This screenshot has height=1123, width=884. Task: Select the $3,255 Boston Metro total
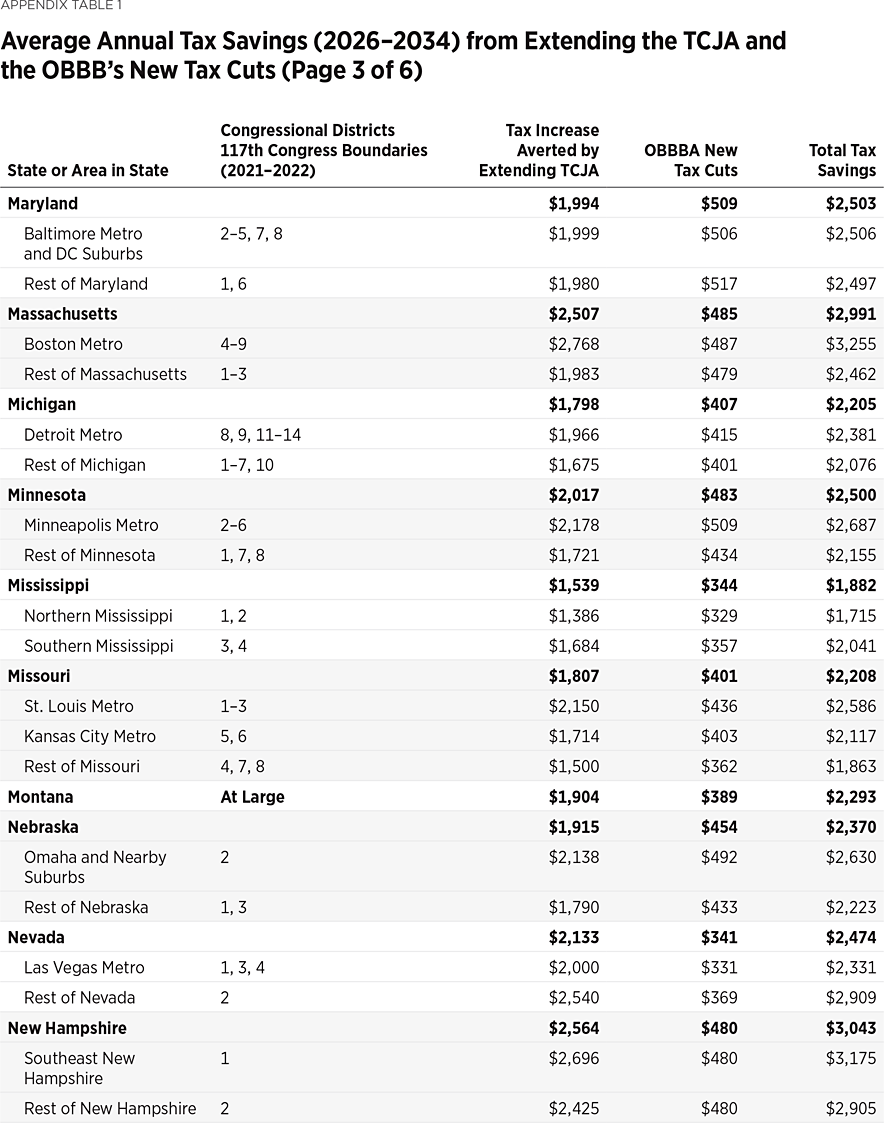(852, 344)
